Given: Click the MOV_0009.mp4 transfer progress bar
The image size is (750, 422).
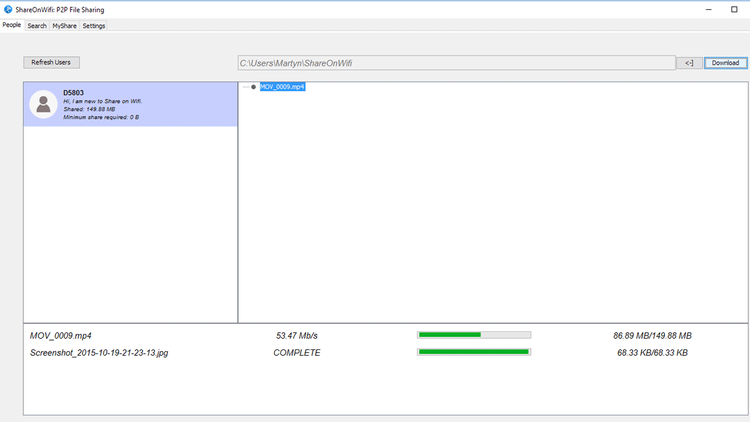Looking at the screenshot, I should coord(473,335).
